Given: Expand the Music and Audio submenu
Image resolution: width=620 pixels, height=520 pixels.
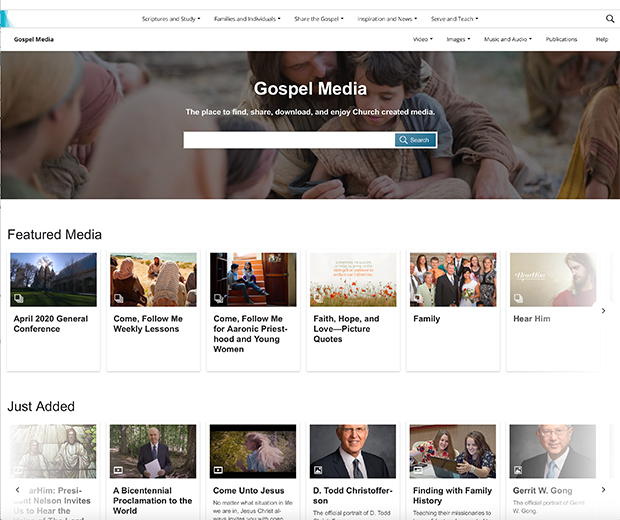Looking at the screenshot, I should coord(508,40).
